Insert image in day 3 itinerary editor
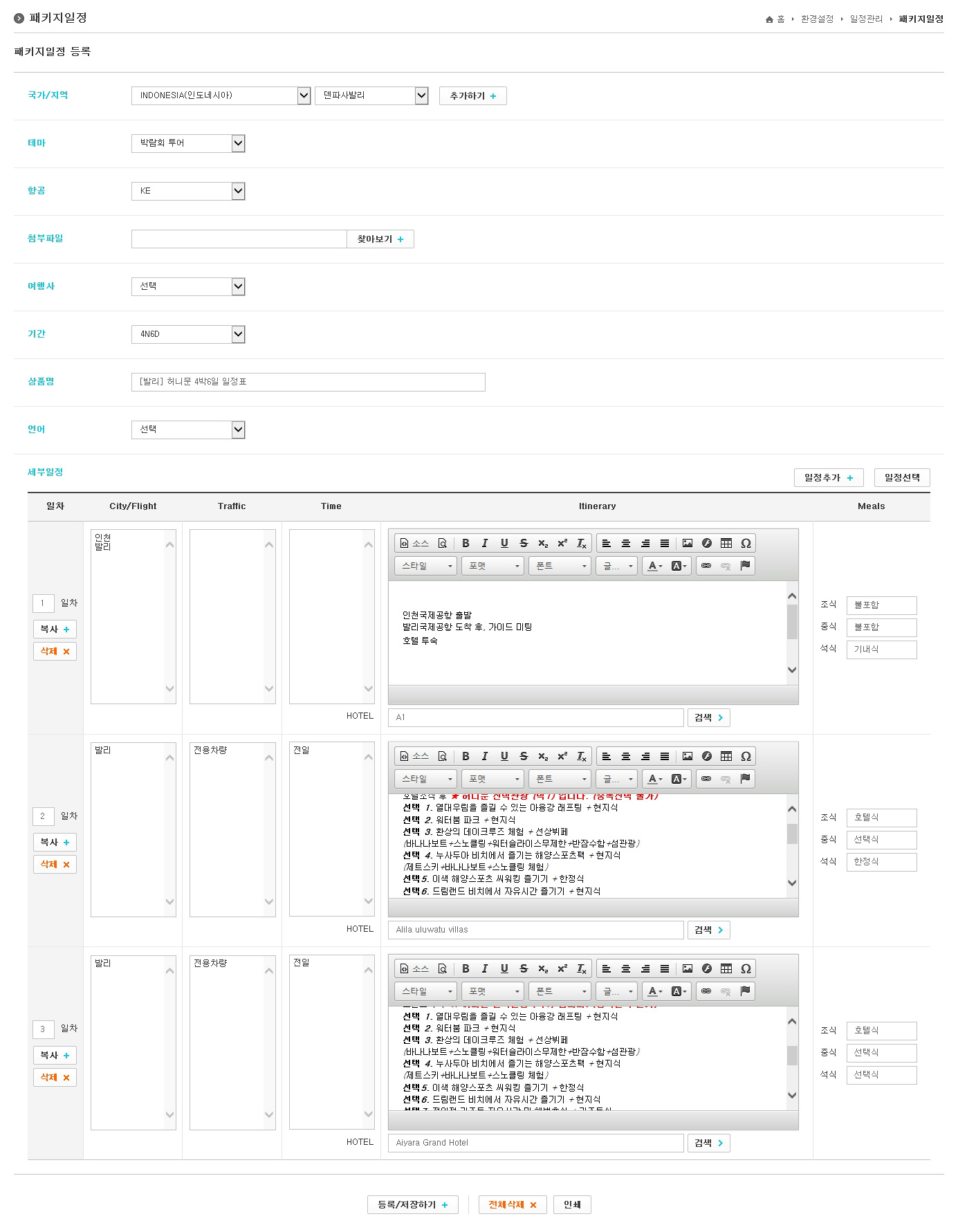Image resolution: width=958 pixels, height=1232 pixels. (687, 969)
